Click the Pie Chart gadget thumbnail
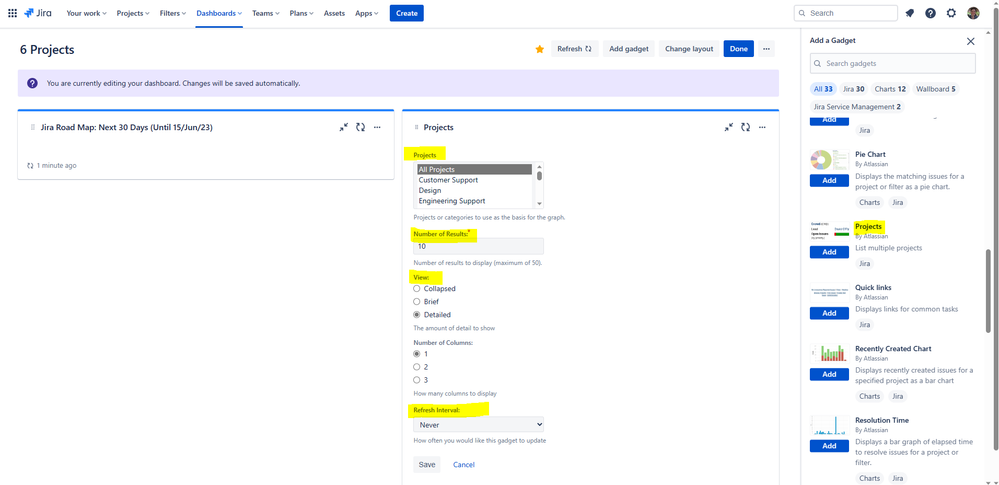Viewport: 999px width, 485px height. coord(830,160)
